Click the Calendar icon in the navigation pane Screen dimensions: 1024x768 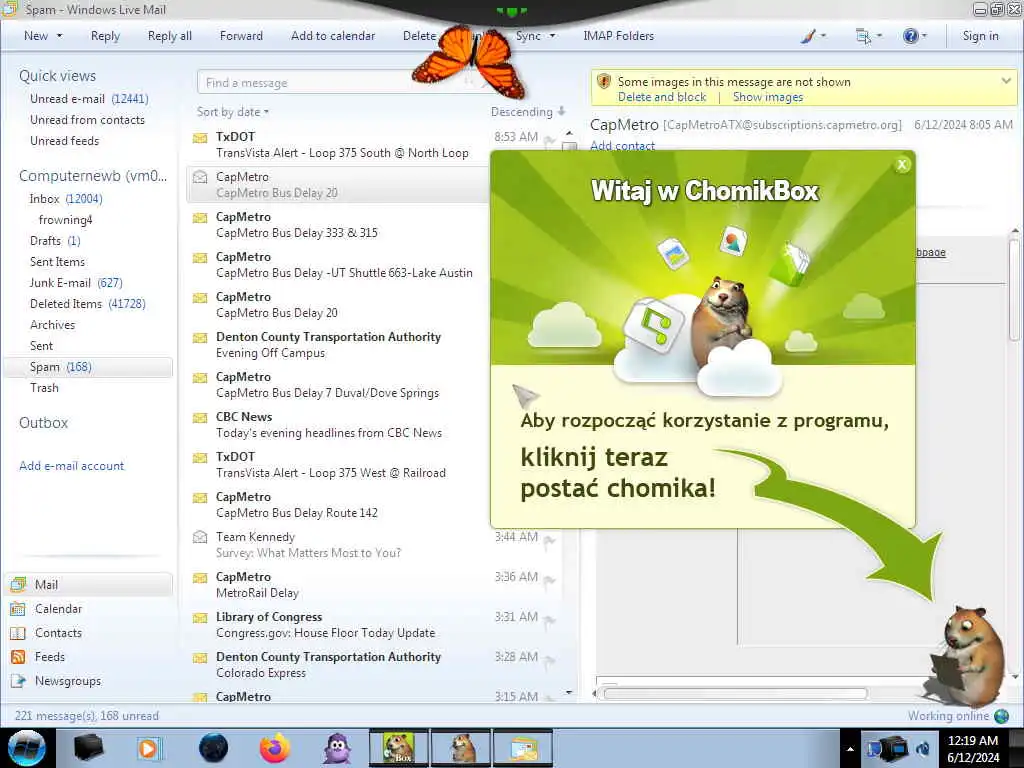click(x=18, y=609)
